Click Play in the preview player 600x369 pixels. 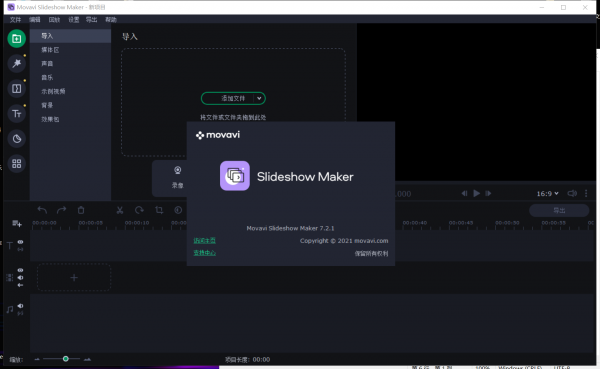(476, 193)
